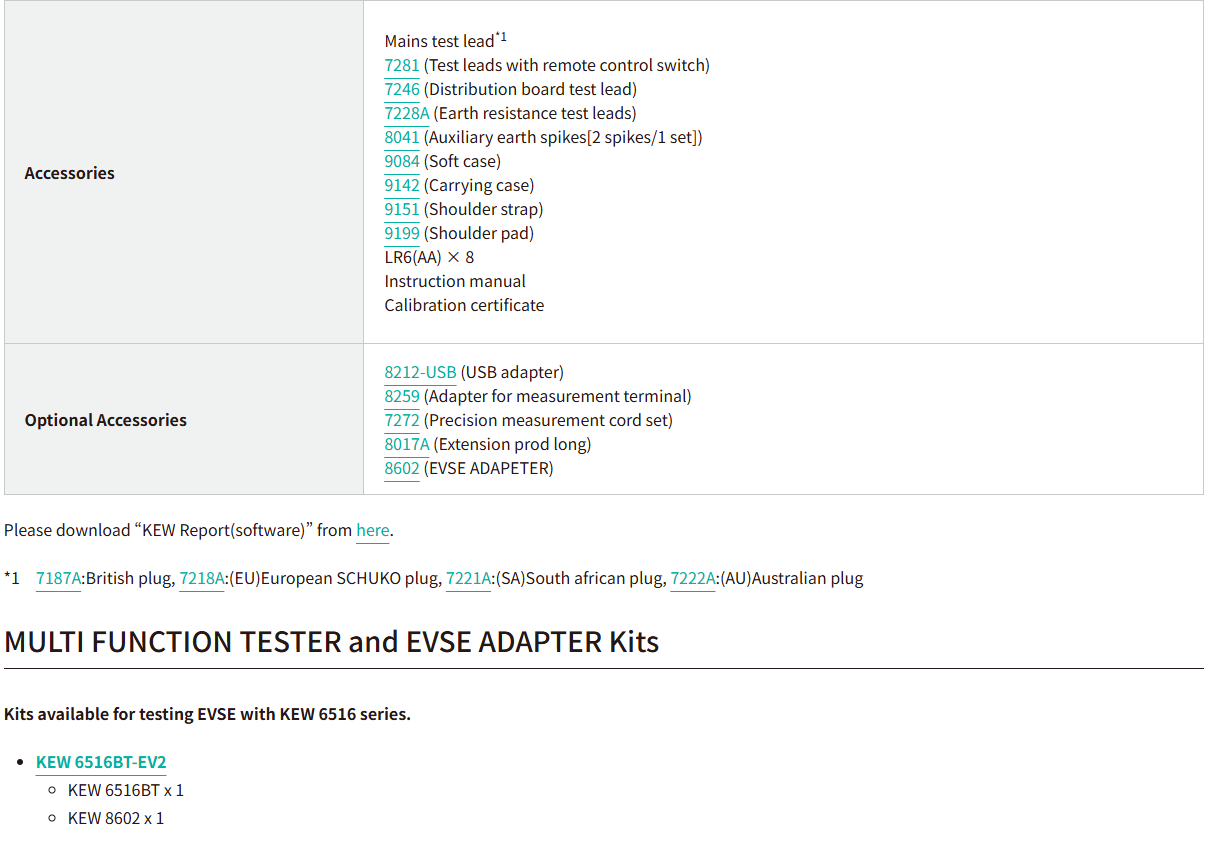Open 7272 precision measurement cord set

402,421
